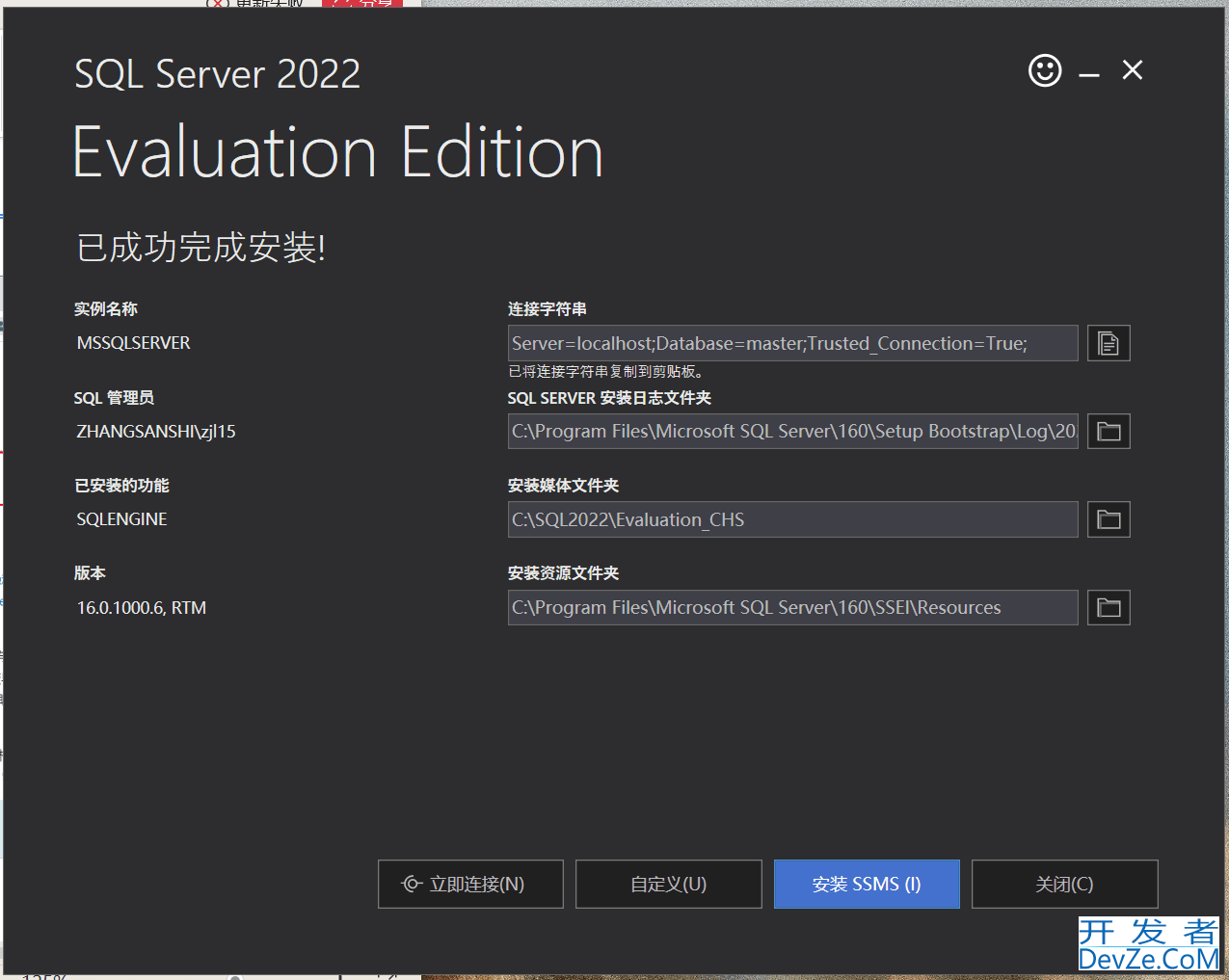Click the 安装资源文件夹 label
1229x980 pixels.
[x=563, y=573]
